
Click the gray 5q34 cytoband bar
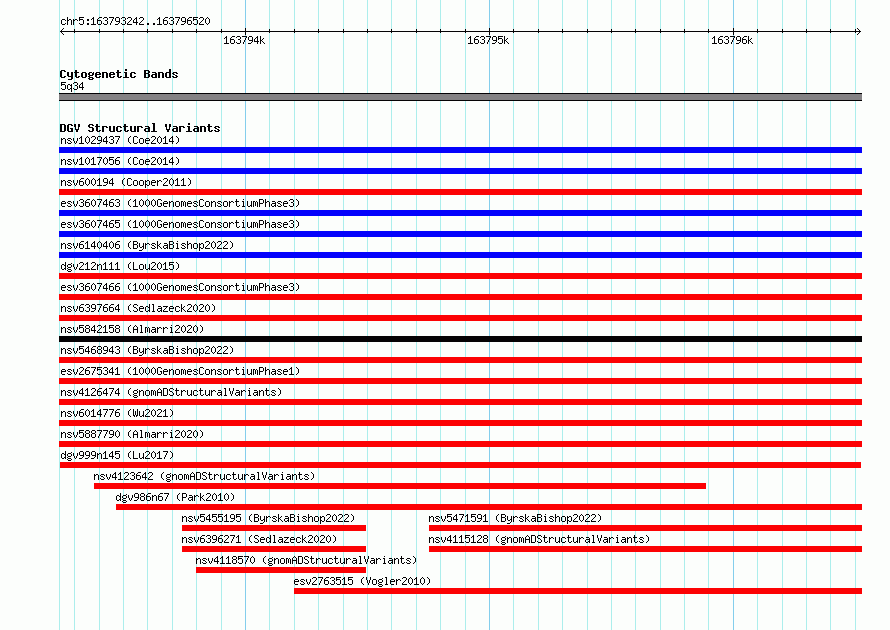460,97
